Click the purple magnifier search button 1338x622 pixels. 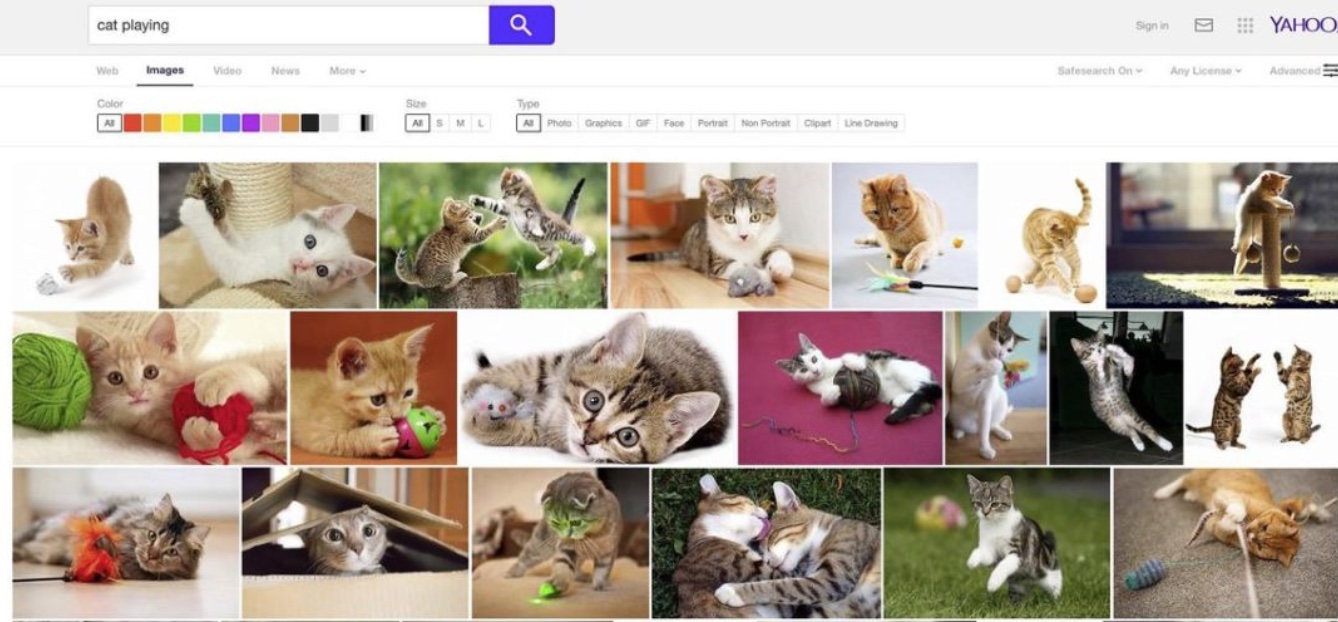pyautogui.click(x=521, y=25)
